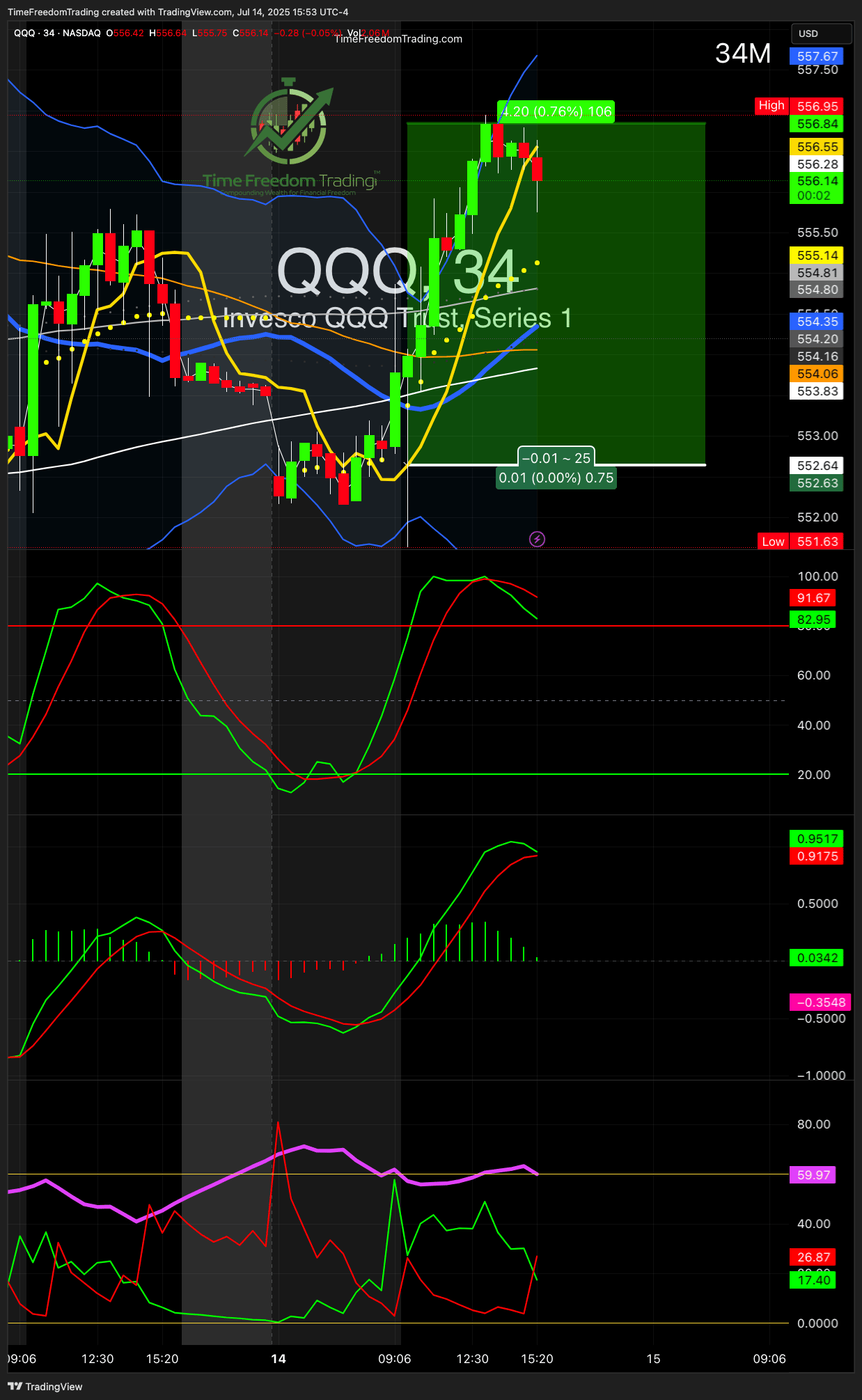Click the last price label 556.14 with countdown
The width and height of the screenshot is (862, 1400).
pyautogui.click(x=817, y=188)
